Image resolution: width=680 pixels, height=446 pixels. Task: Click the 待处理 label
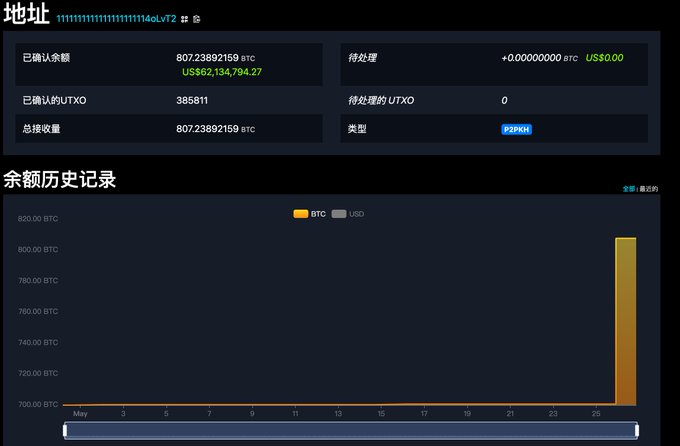[x=362, y=58]
